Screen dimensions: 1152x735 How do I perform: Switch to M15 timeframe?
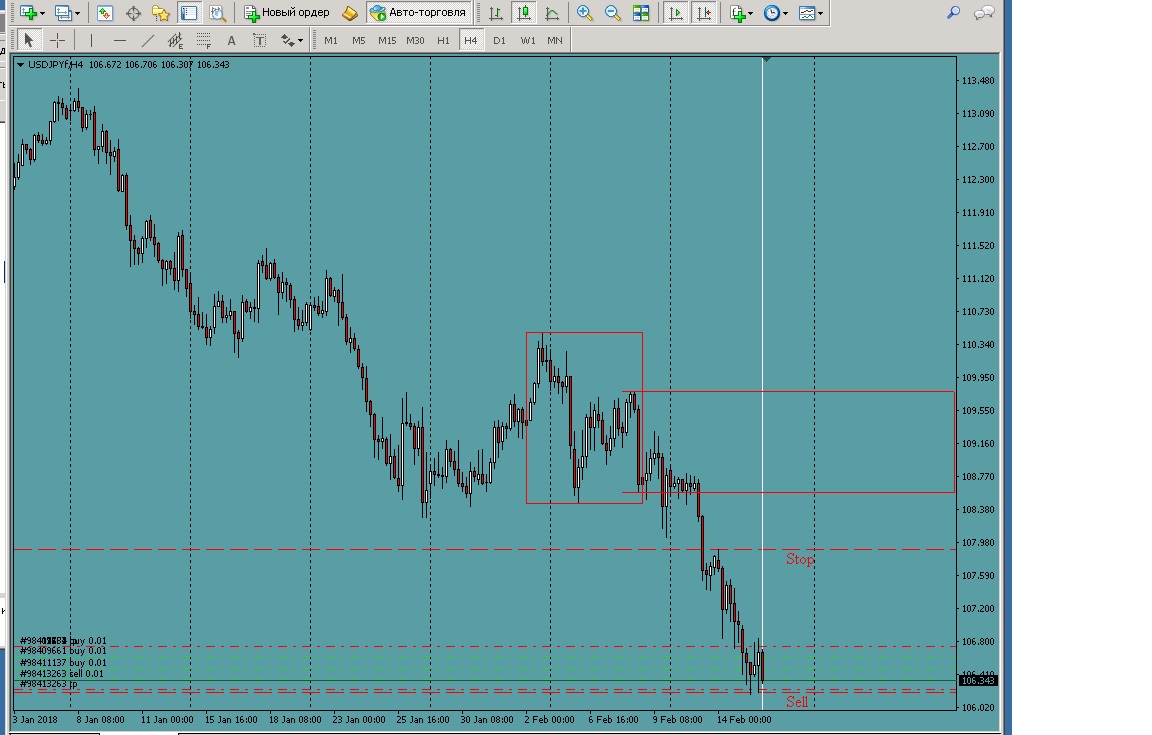point(387,40)
